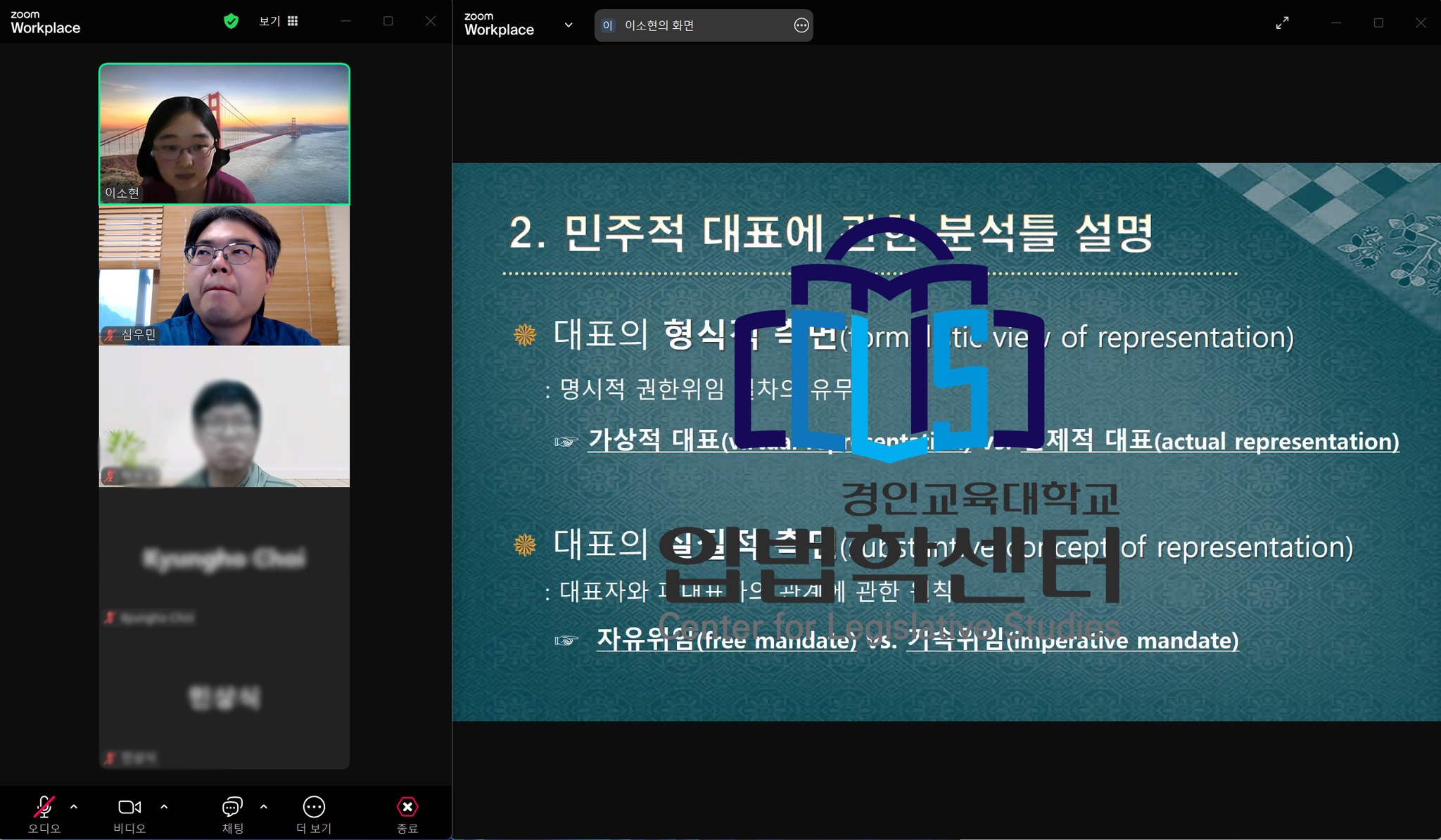The height and width of the screenshot is (840, 1441).
Task: Close the screen share window
Action: pyautogui.click(x=1421, y=23)
